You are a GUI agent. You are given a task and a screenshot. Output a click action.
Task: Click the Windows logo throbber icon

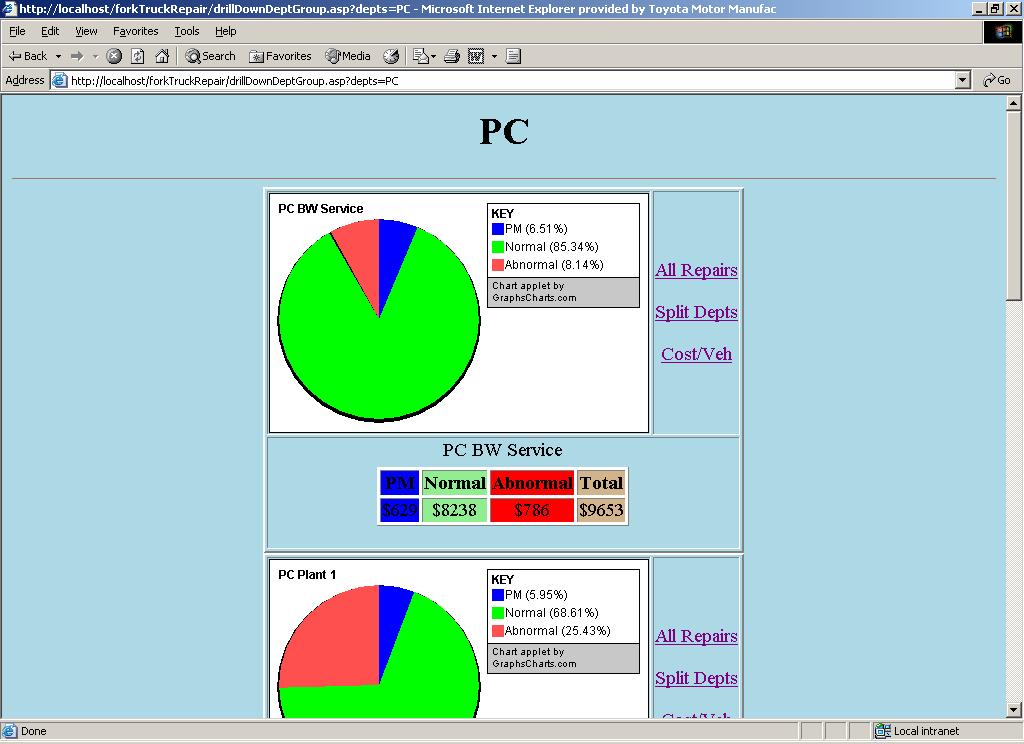tap(1002, 32)
